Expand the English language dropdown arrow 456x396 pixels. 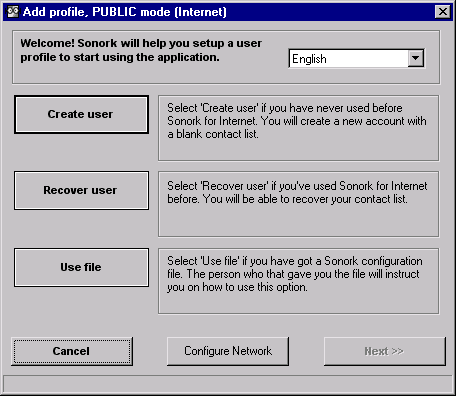tap(416, 59)
